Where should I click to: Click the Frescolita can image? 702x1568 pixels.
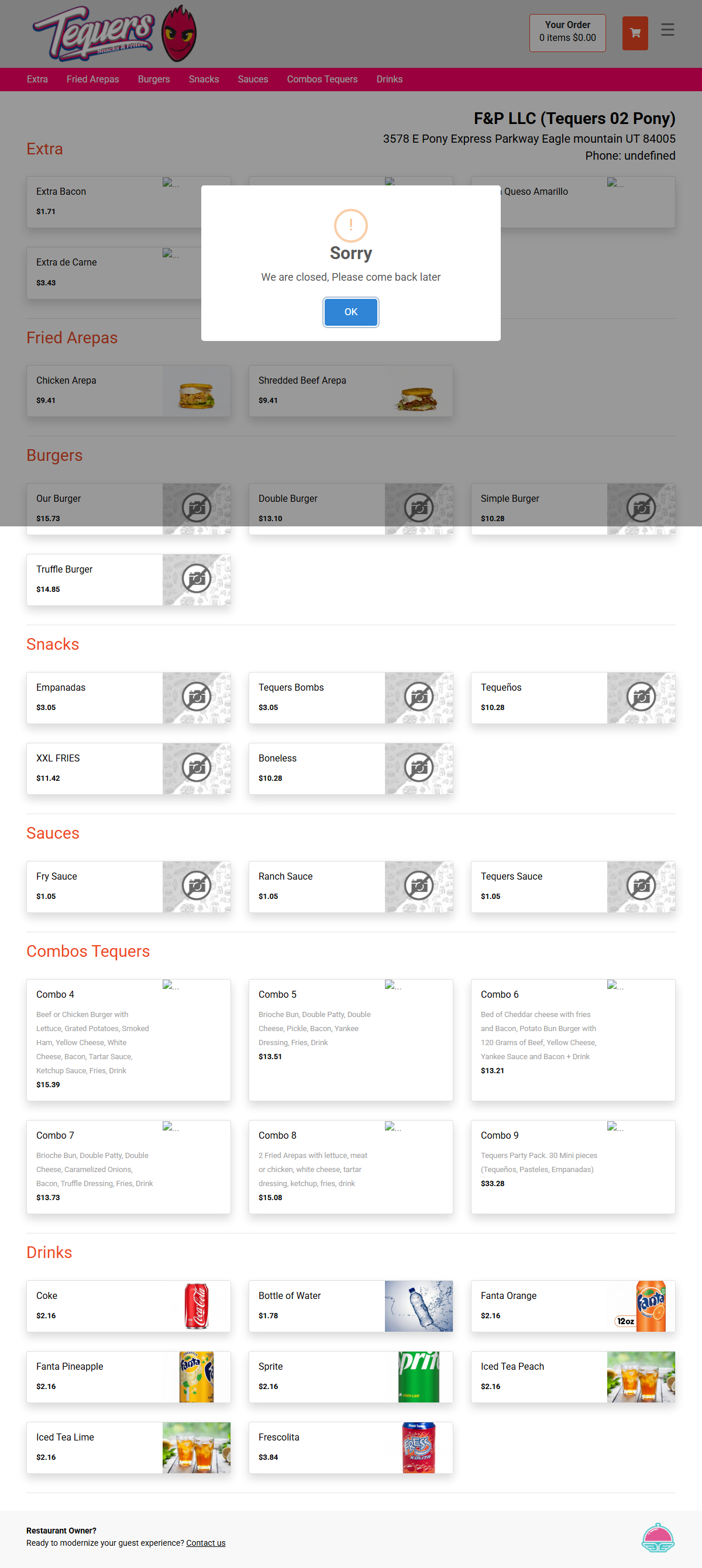coord(418,1448)
